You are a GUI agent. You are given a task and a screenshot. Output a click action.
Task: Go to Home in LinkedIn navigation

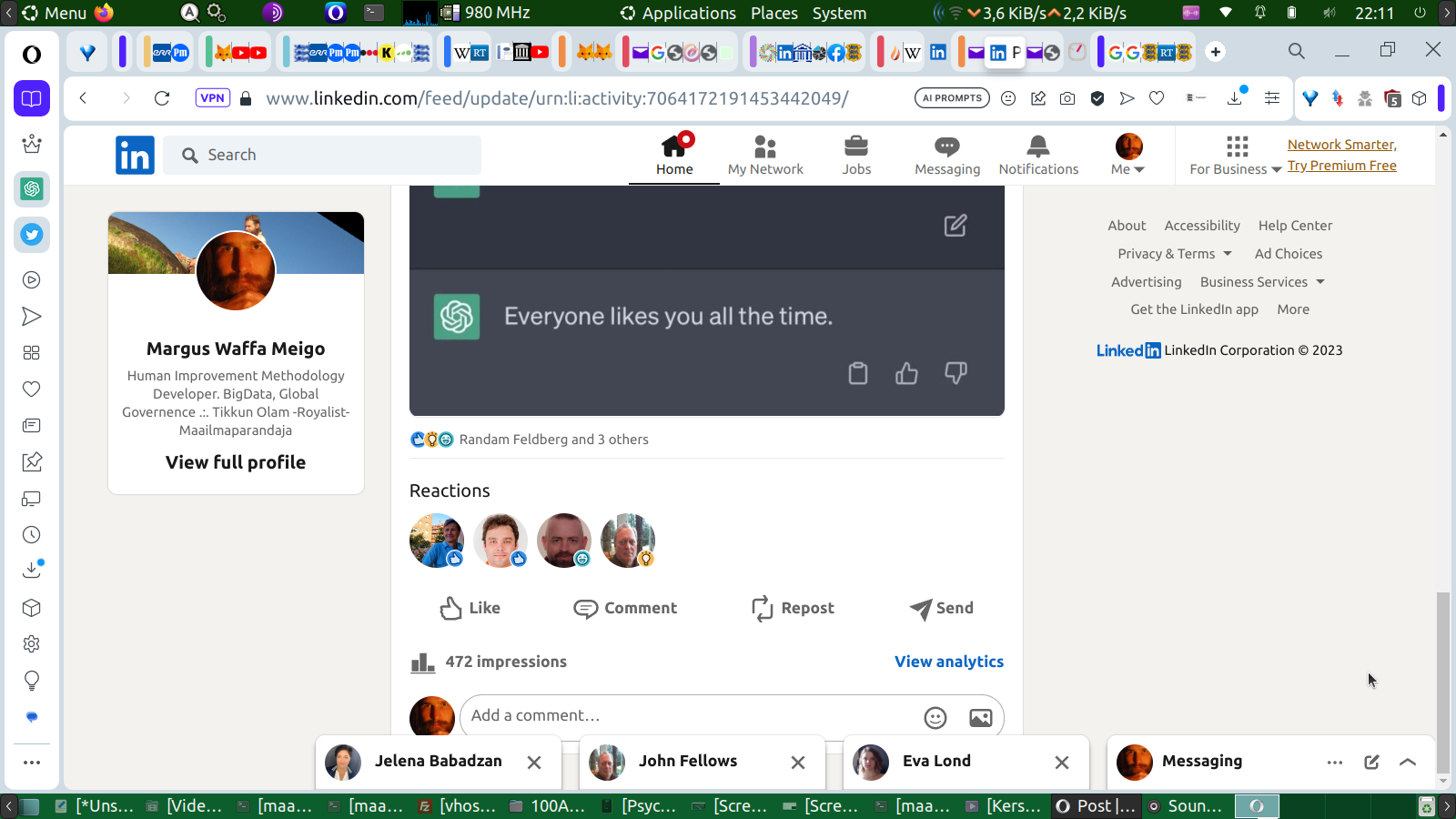point(674,155)
